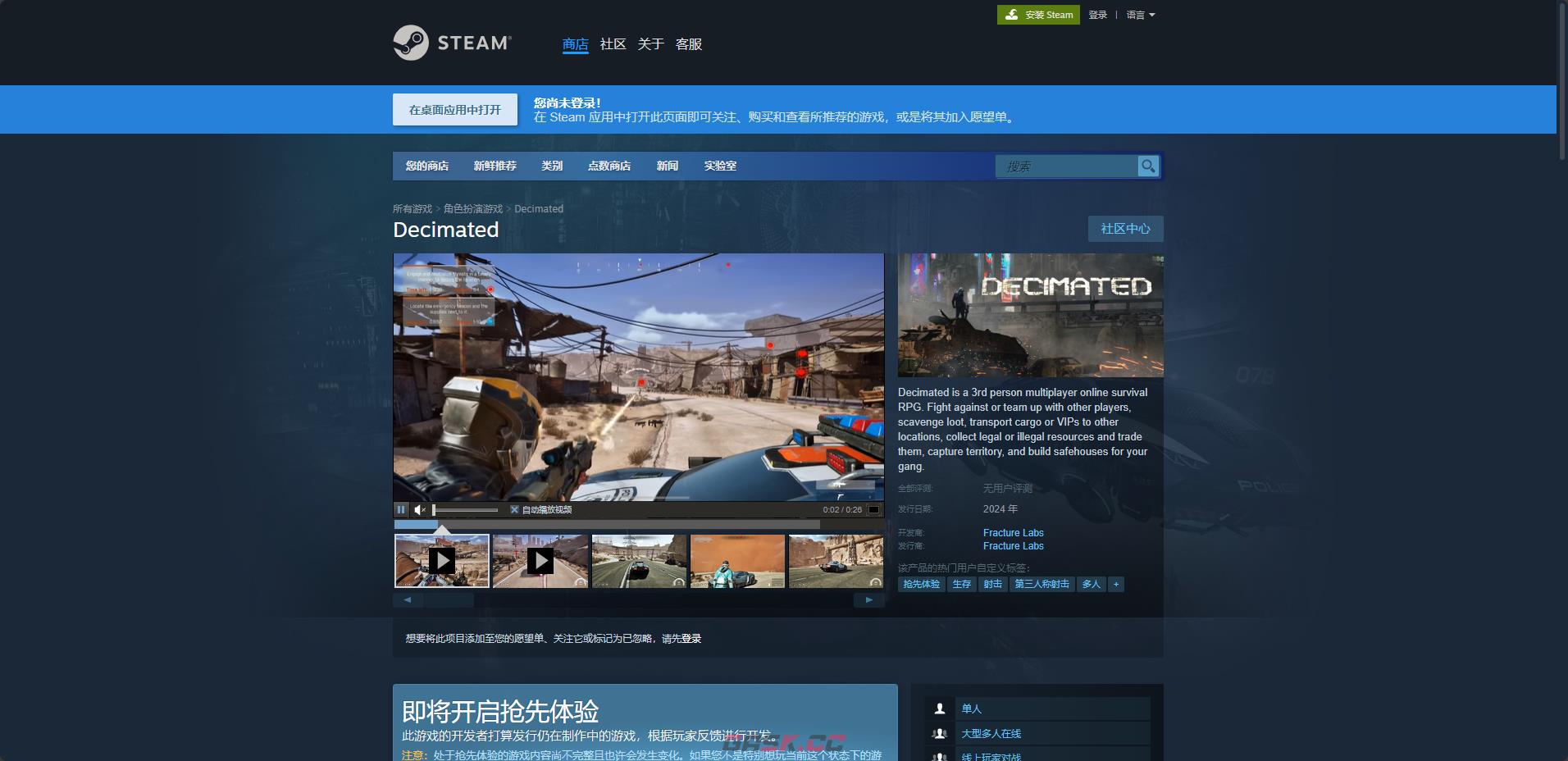Open the 类别 categories tab
This screenshot has width=1568, height=761.
tap(552, 166)
